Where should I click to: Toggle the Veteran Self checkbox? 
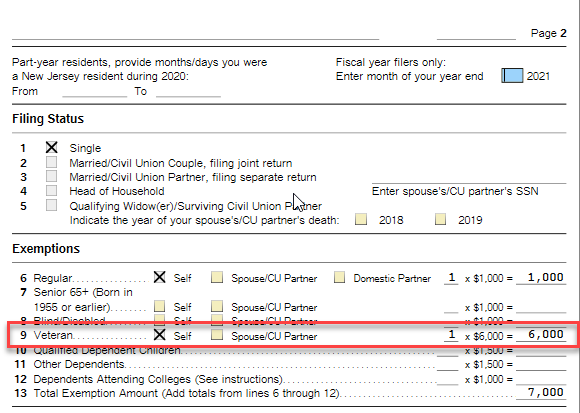(159, 335)
